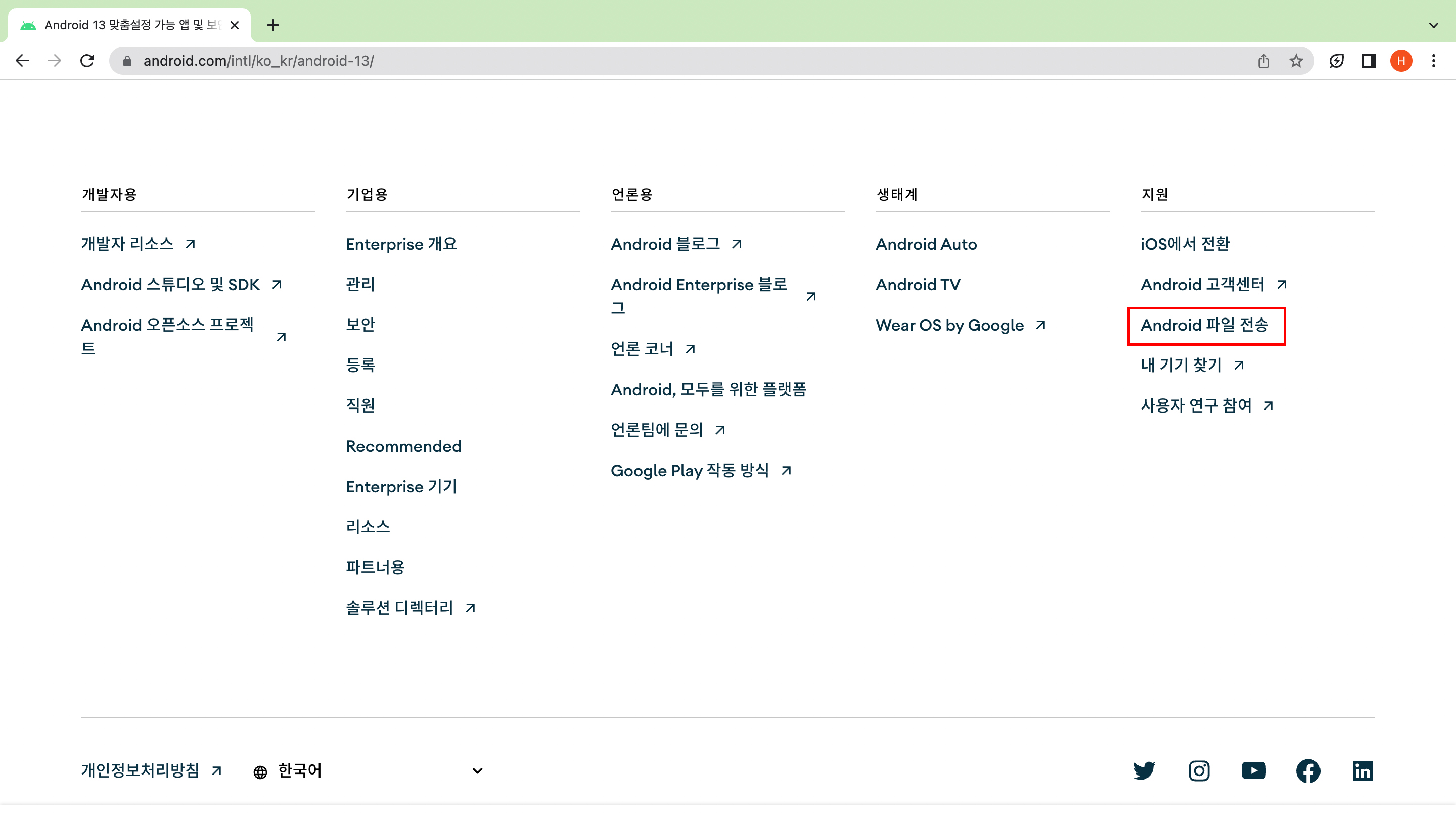The height and width of the screenshot is (819, 1456).
Task: Open iOS에서 전환 link
Action: point(1185,244)
